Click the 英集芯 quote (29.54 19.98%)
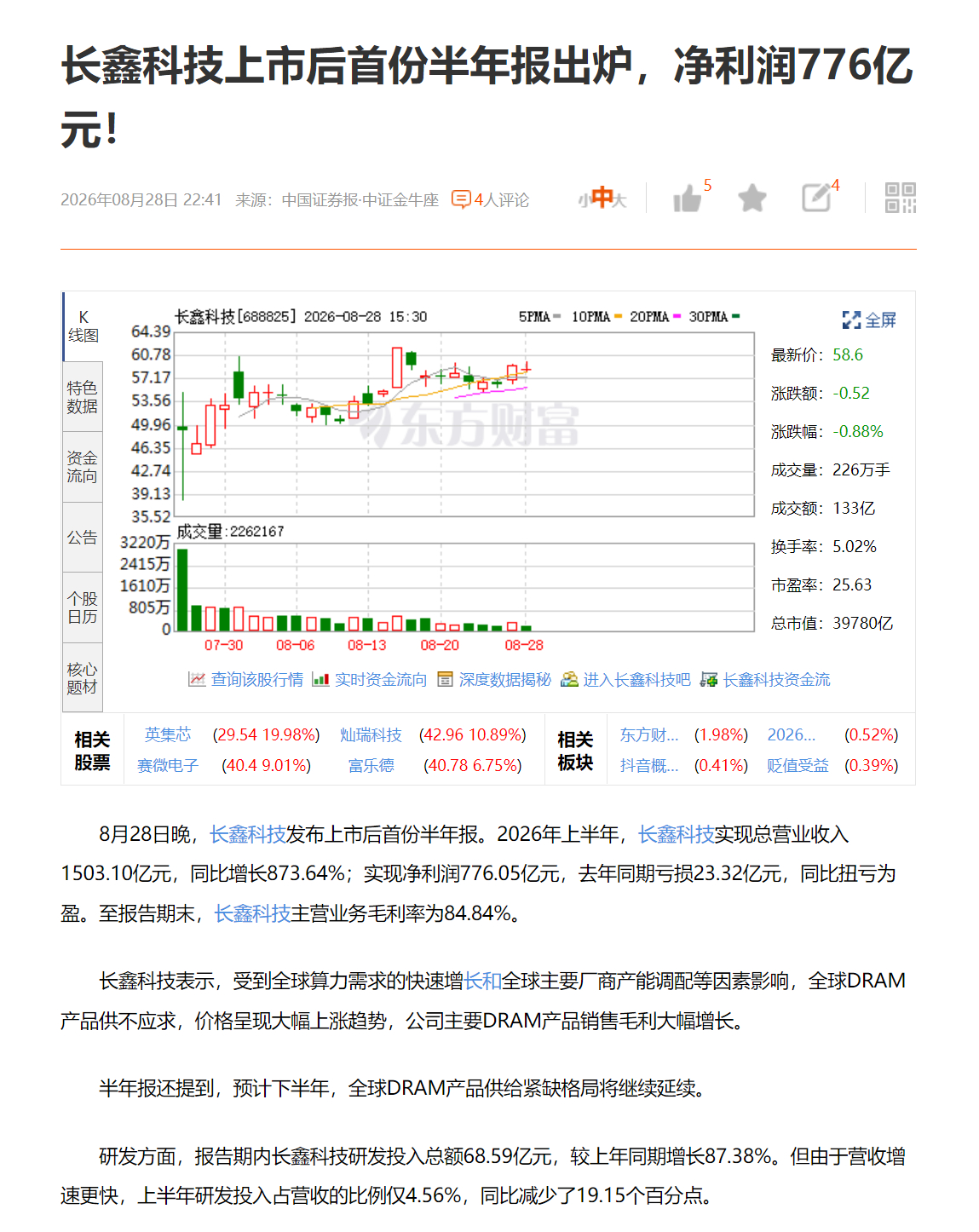Viewport: 979px width, 1232px height. click(267, 734)
